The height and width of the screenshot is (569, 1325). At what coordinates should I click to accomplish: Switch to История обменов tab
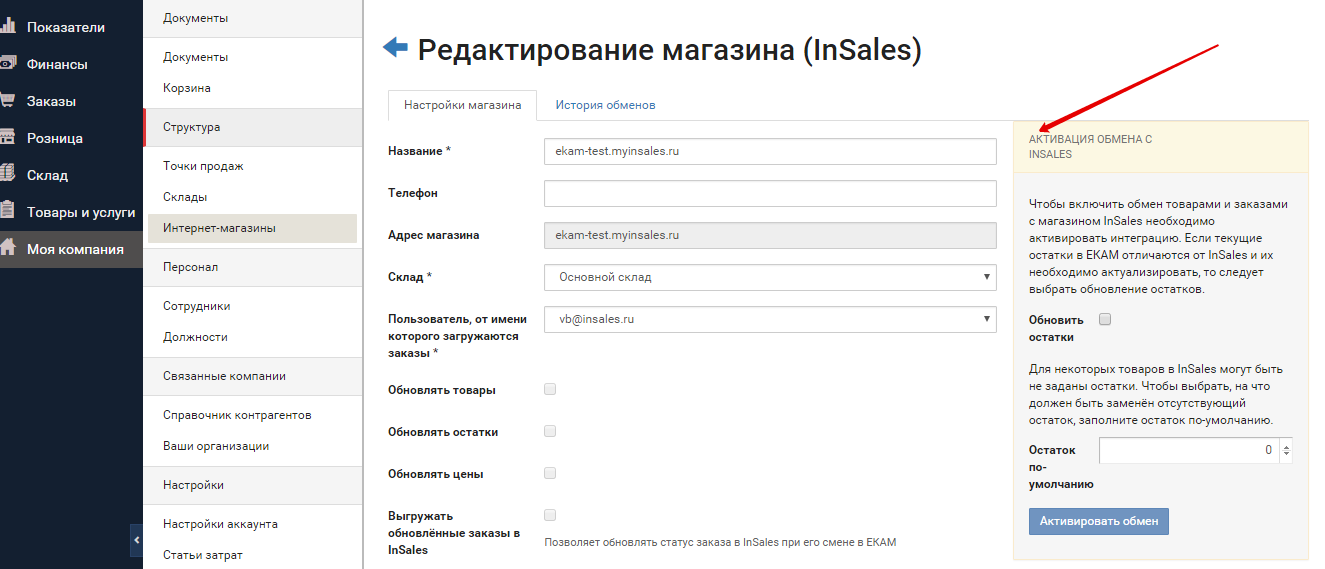click(606, 105)
